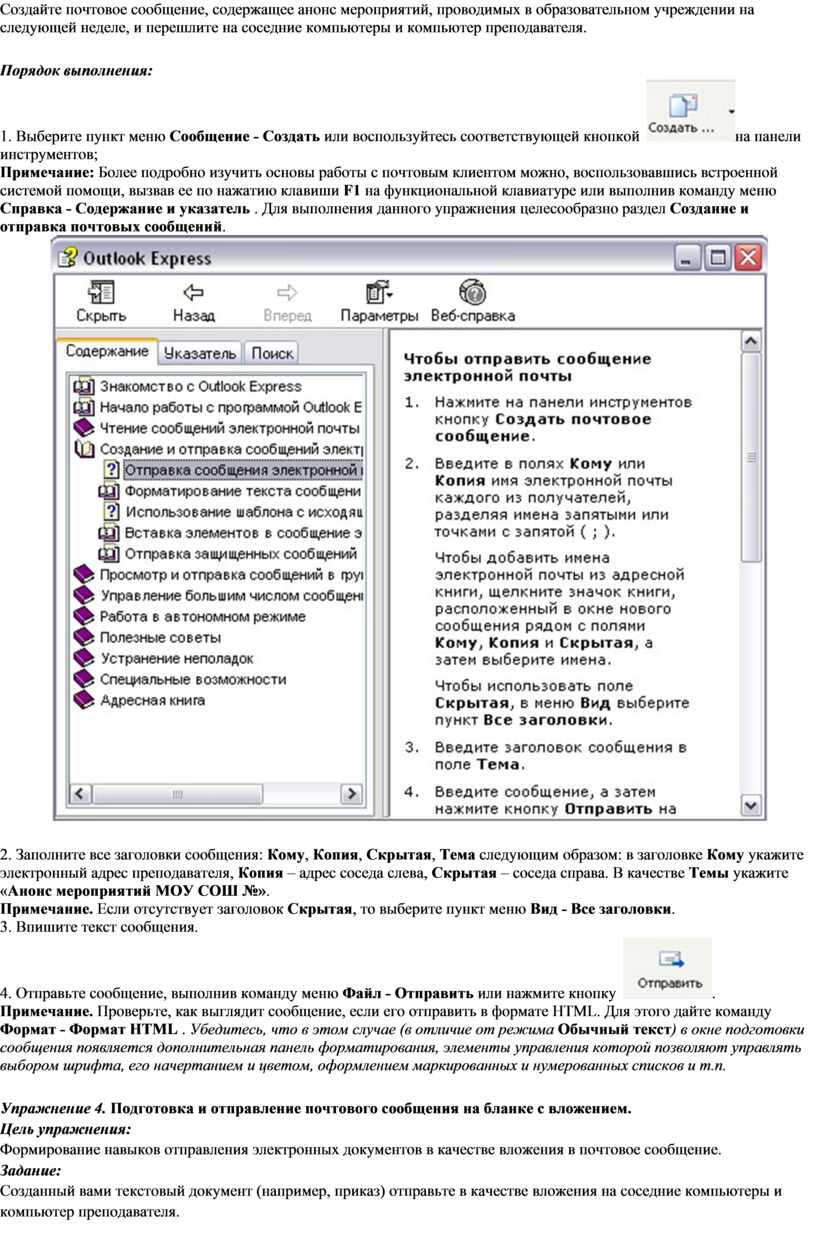Switch to the Содержание tab
Image resolution: width=816 pixels, height=1246 pixels.
point(107,352)
